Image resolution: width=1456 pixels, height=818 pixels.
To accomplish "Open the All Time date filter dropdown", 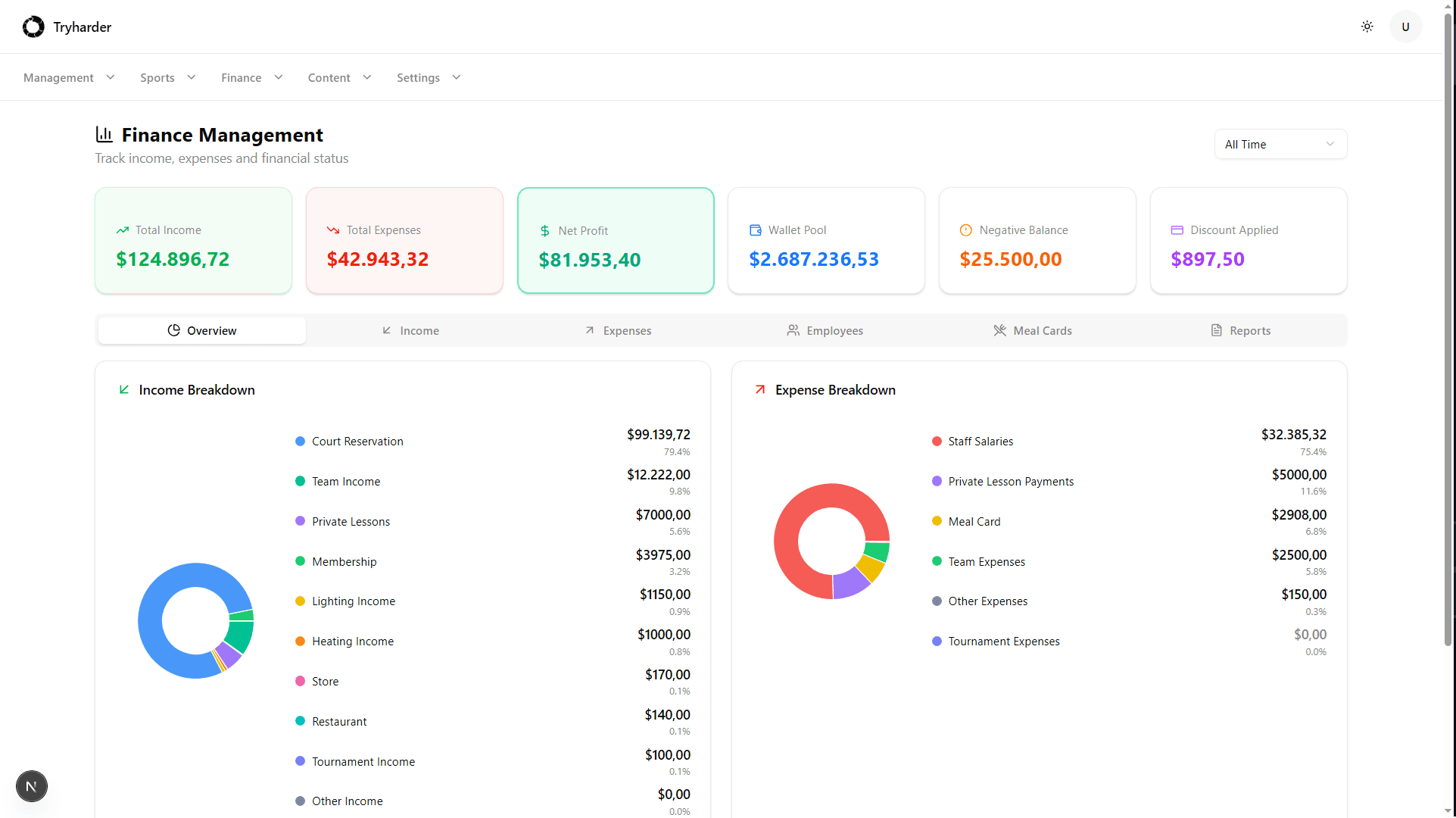I will pyautogui.click(x=1280, y=144).
